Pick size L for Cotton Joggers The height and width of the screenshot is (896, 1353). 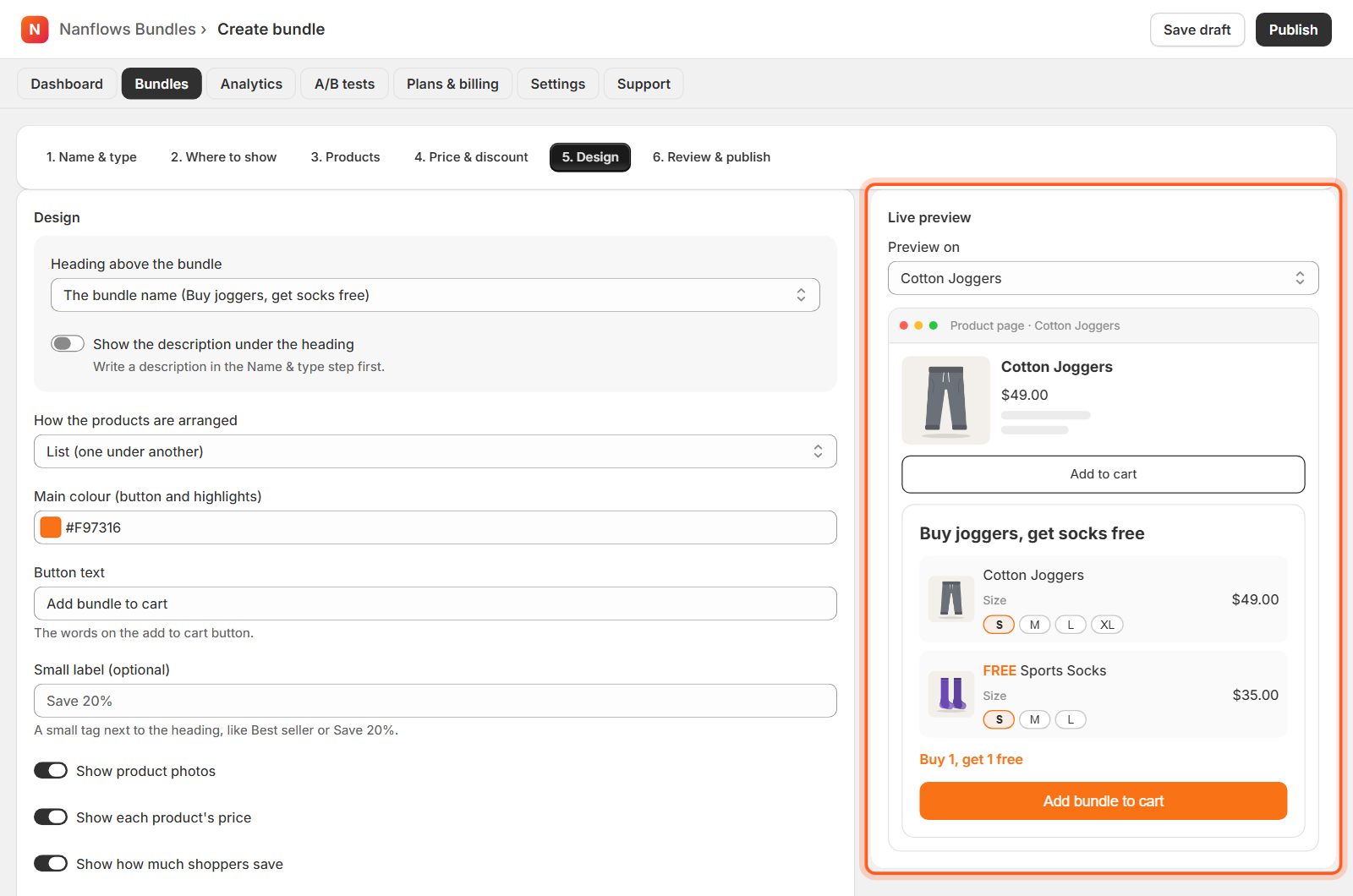click(1071, 625)
